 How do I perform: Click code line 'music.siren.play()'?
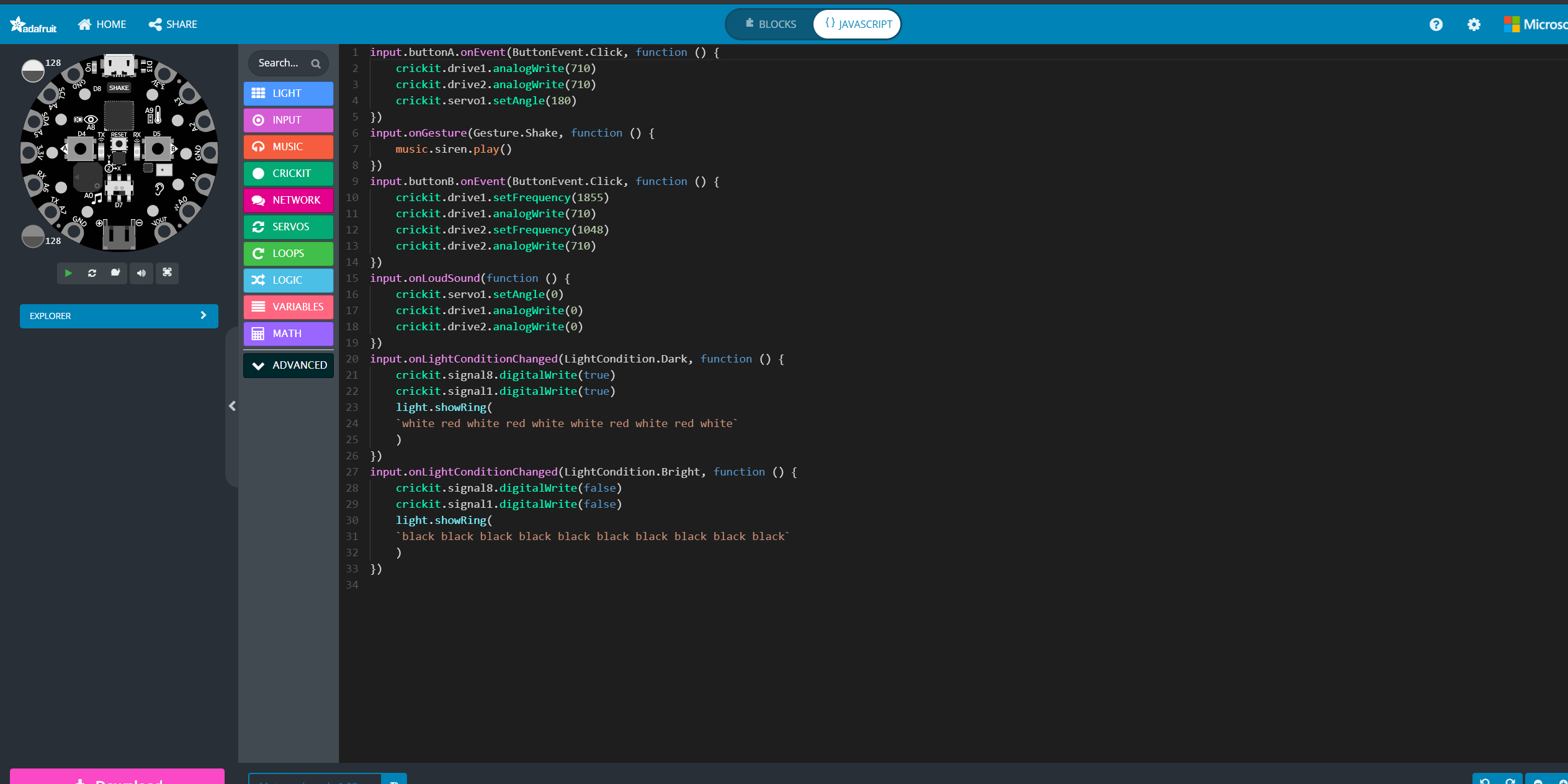(x=454, y=149)
